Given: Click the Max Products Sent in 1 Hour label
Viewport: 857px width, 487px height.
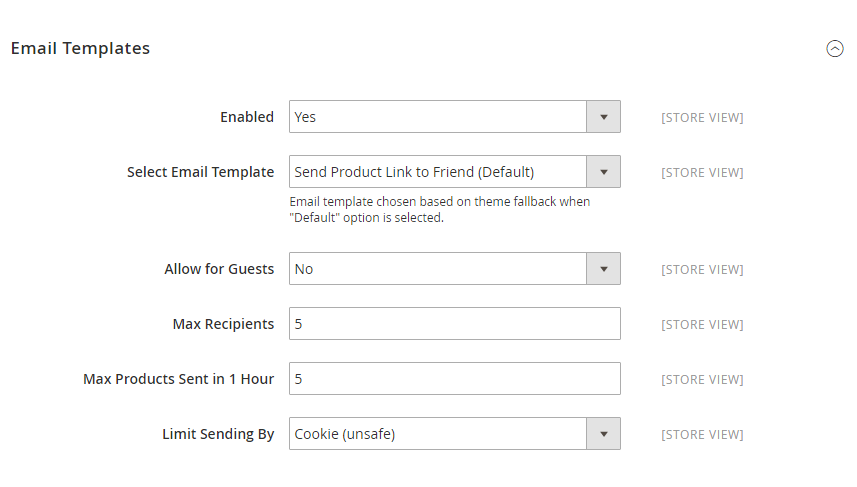Looking at the screenshot, I should 178,379.
